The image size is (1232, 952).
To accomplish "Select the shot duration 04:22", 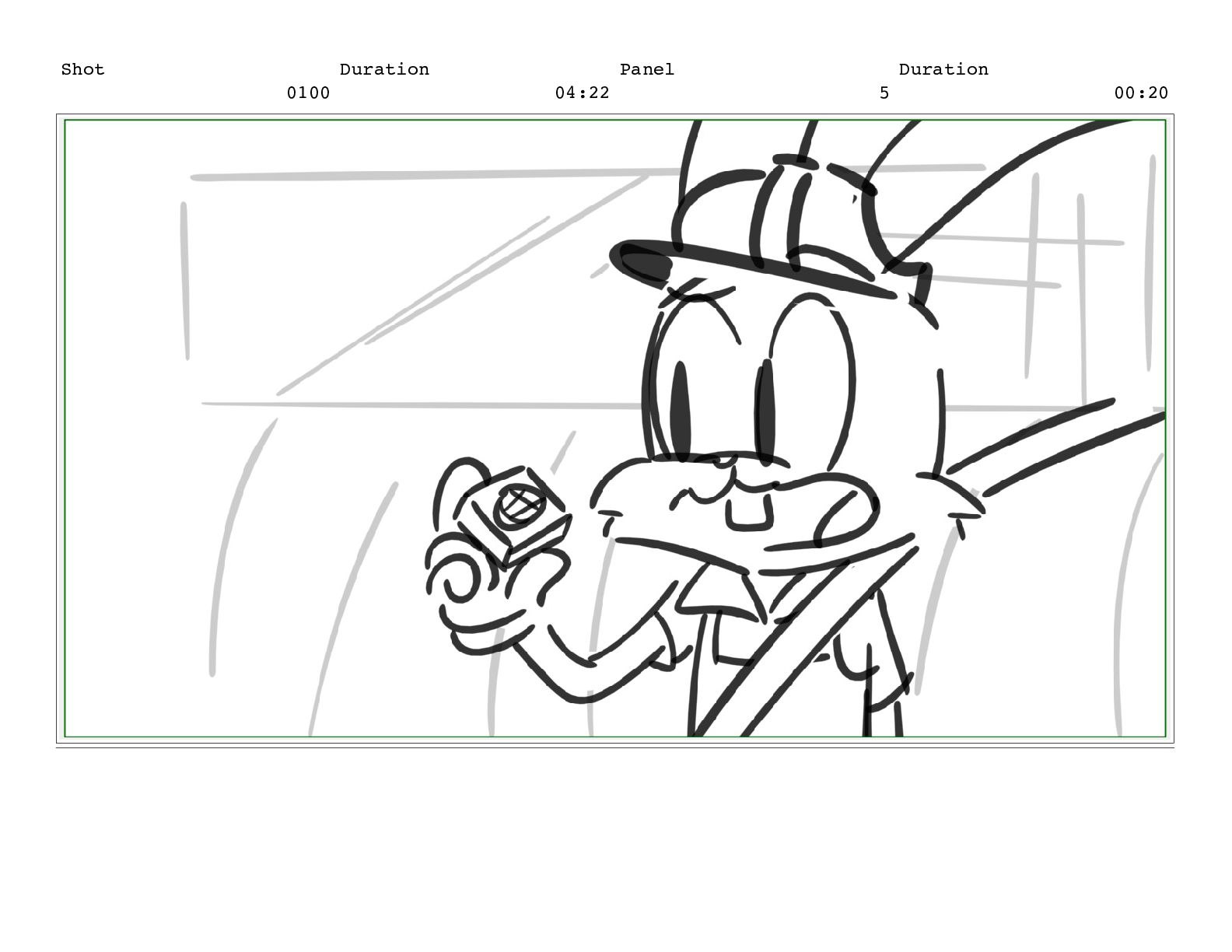I will pos(582,93).
